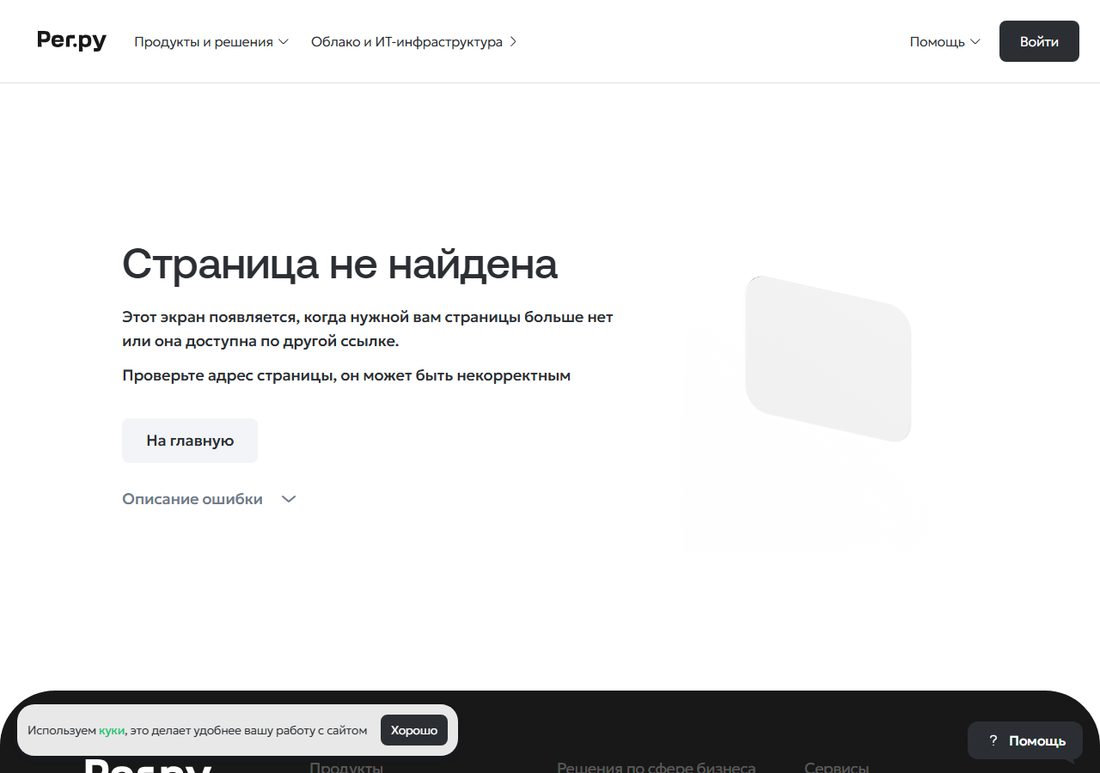The height and width of the screenshot is (773, 1100).
Task: Click text 'Проверьте адрес страницы, он может быть некорректным'
Action: [347, 375]
